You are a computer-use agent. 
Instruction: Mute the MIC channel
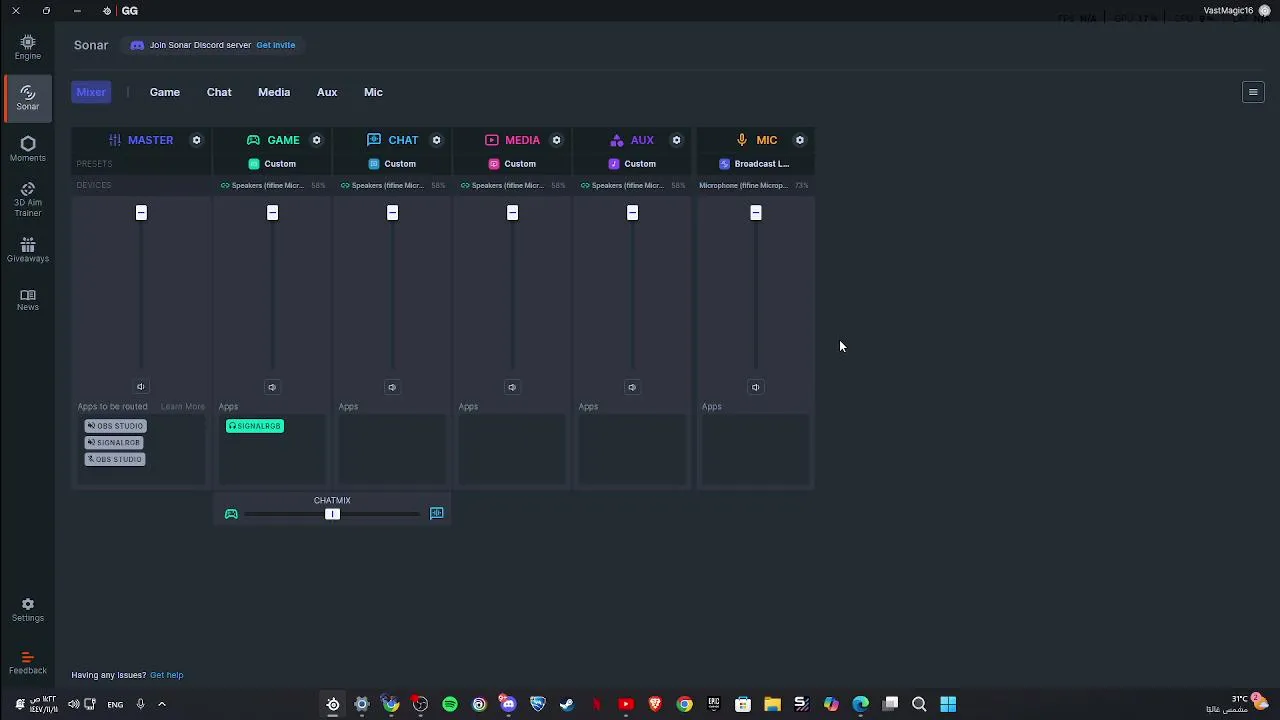(756, 387)
